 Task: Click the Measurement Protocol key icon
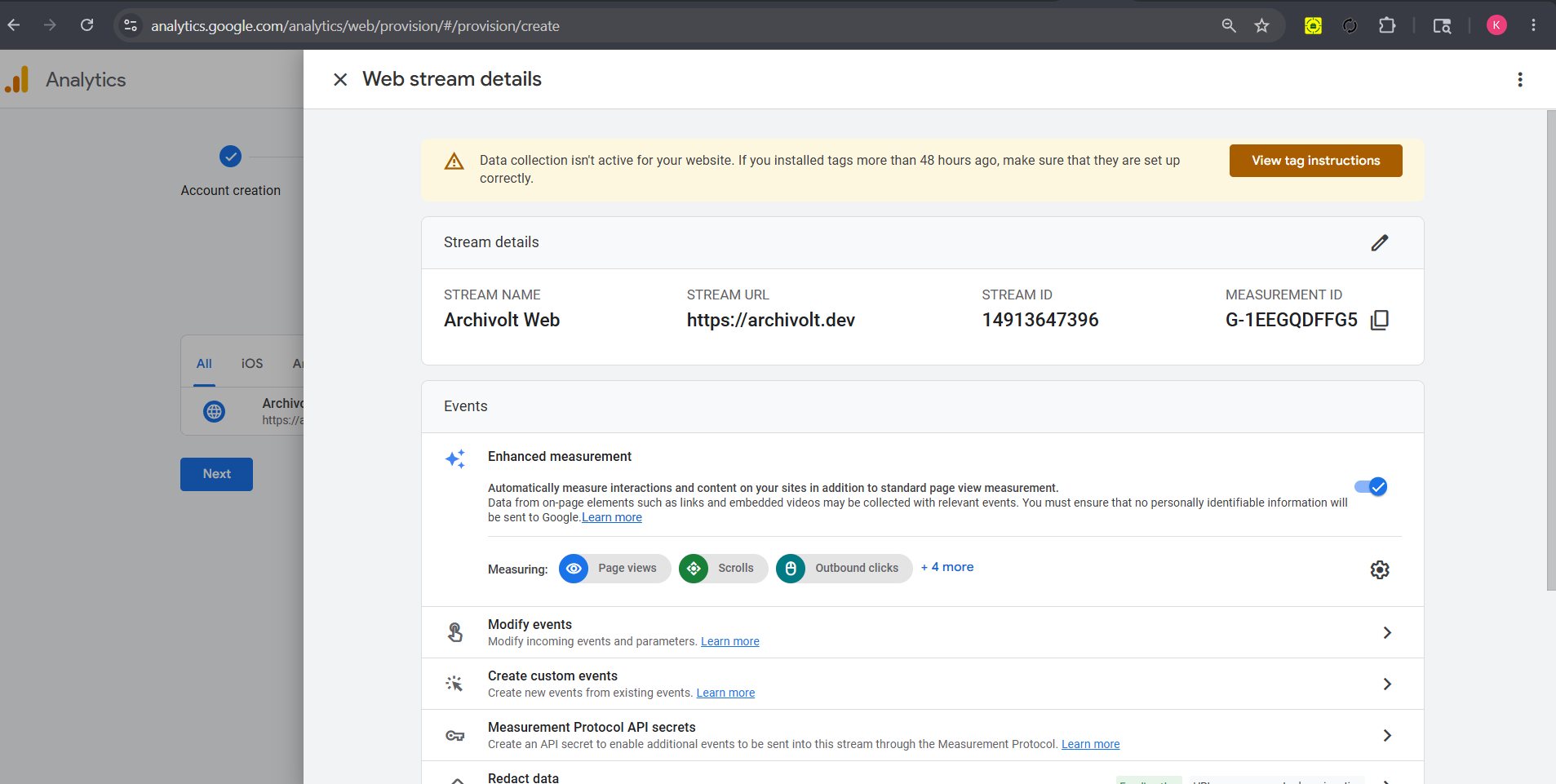coord(454,735)
